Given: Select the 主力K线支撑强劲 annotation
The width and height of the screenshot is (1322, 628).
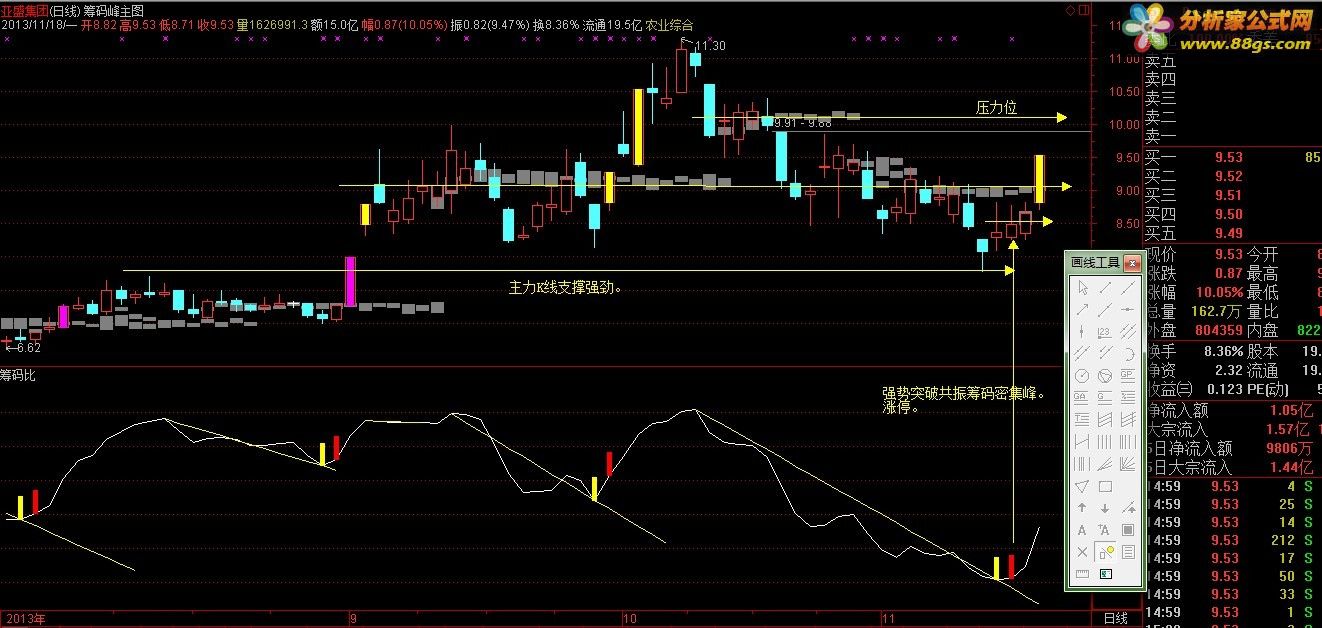Looking at the screenshot, I should 565,288.
